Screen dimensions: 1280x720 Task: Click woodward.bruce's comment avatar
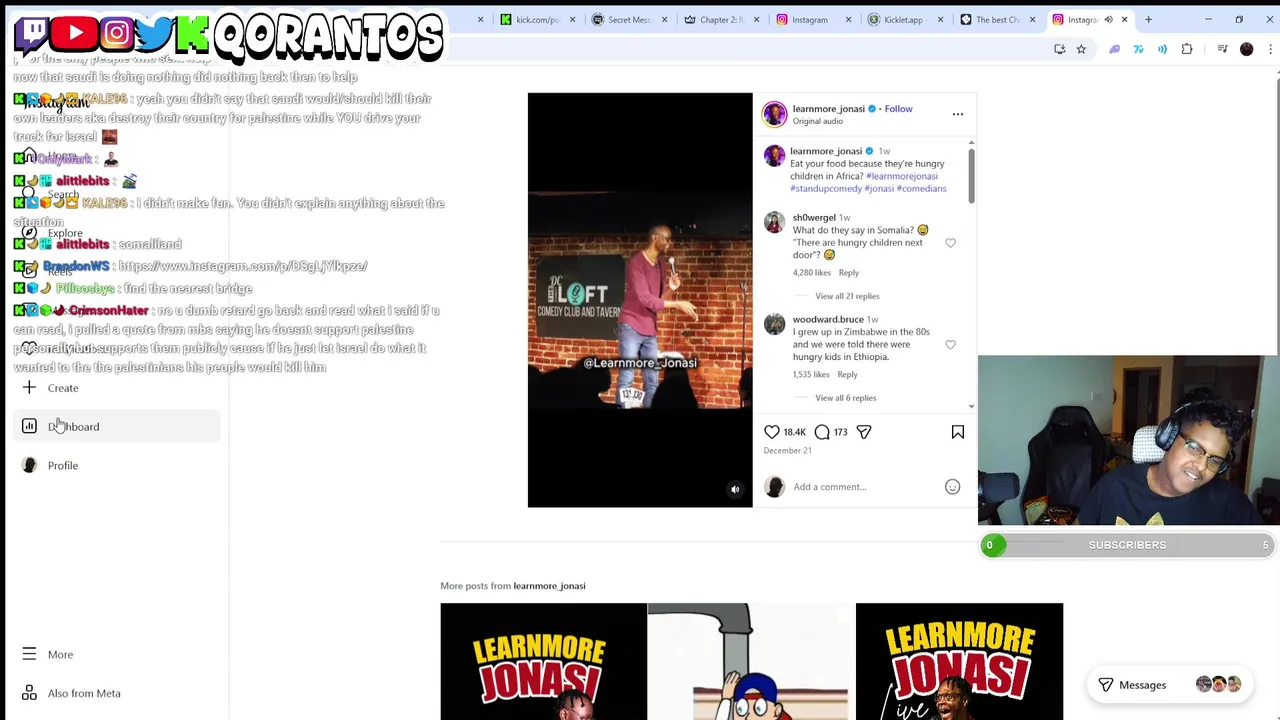tap(774, 324)
